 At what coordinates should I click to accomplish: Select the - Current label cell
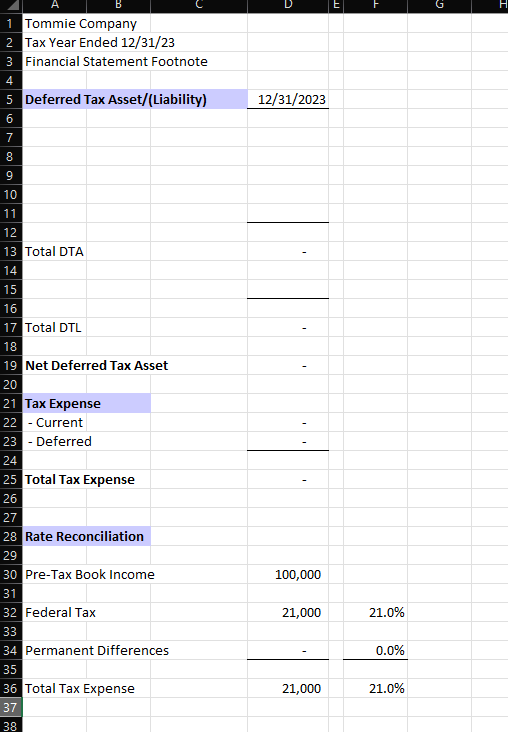tap(55, 422)
